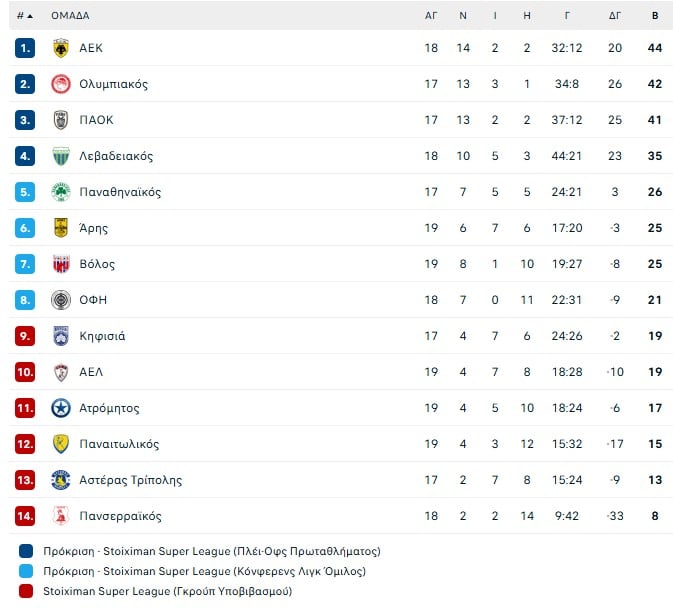Click the Πανσερραϊκός club crest
Screen dimensions: 673x608
click(61, 516)
